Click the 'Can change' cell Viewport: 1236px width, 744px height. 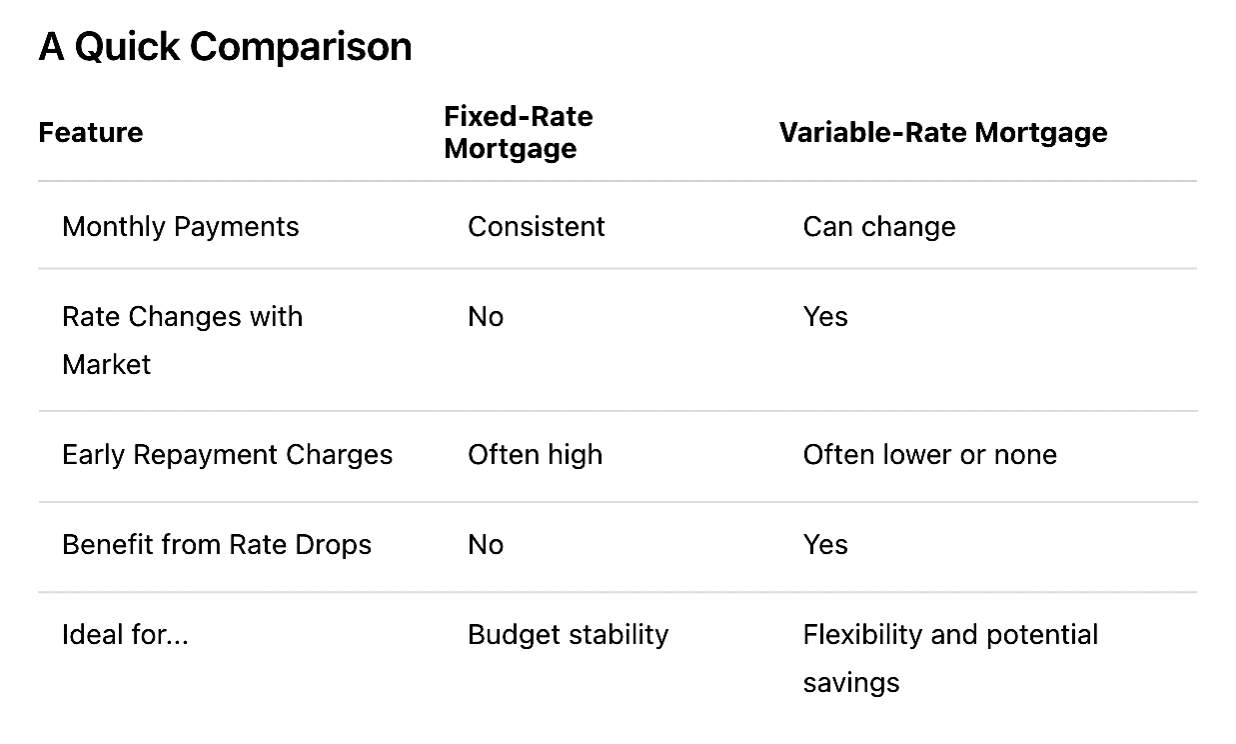tap(879, 227)
